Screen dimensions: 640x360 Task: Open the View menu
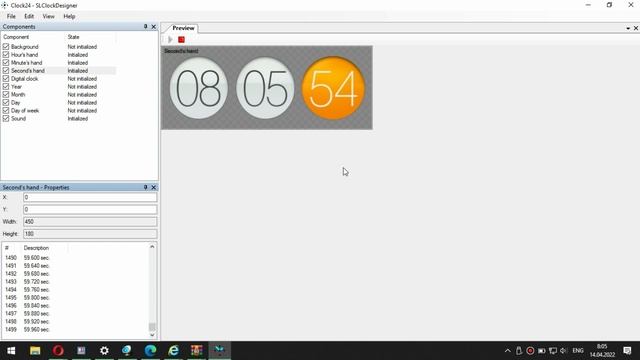tap(48, 16)
